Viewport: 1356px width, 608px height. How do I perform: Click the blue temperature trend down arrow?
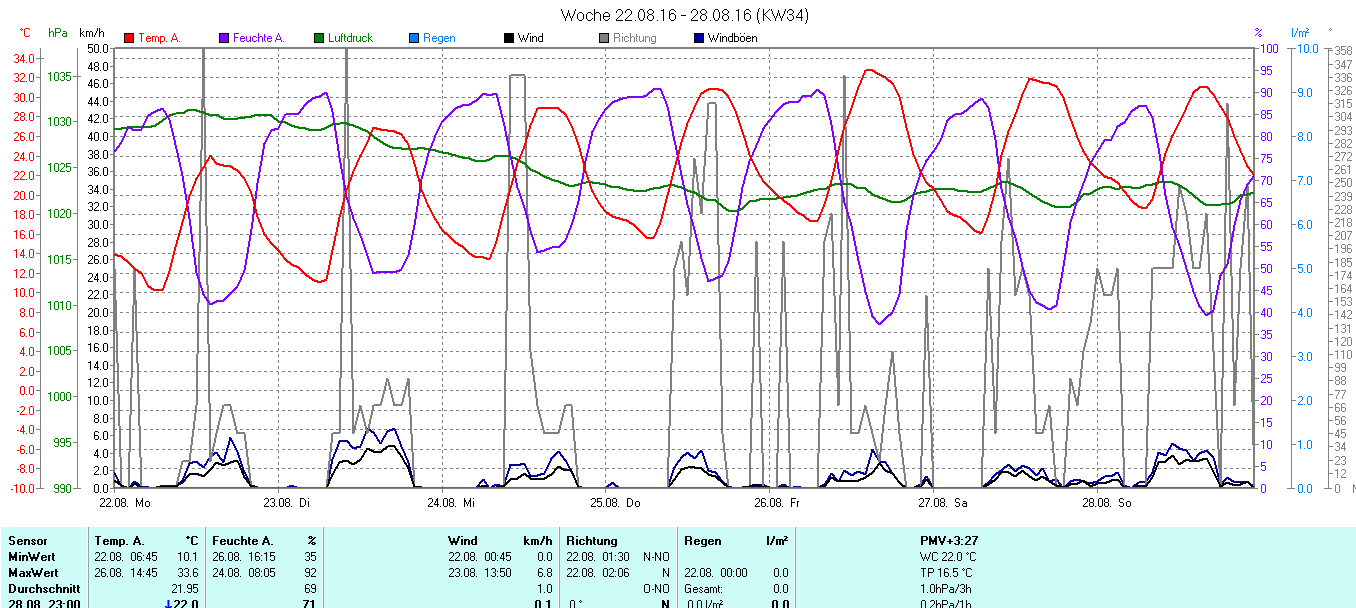click(x=168, y=604)
